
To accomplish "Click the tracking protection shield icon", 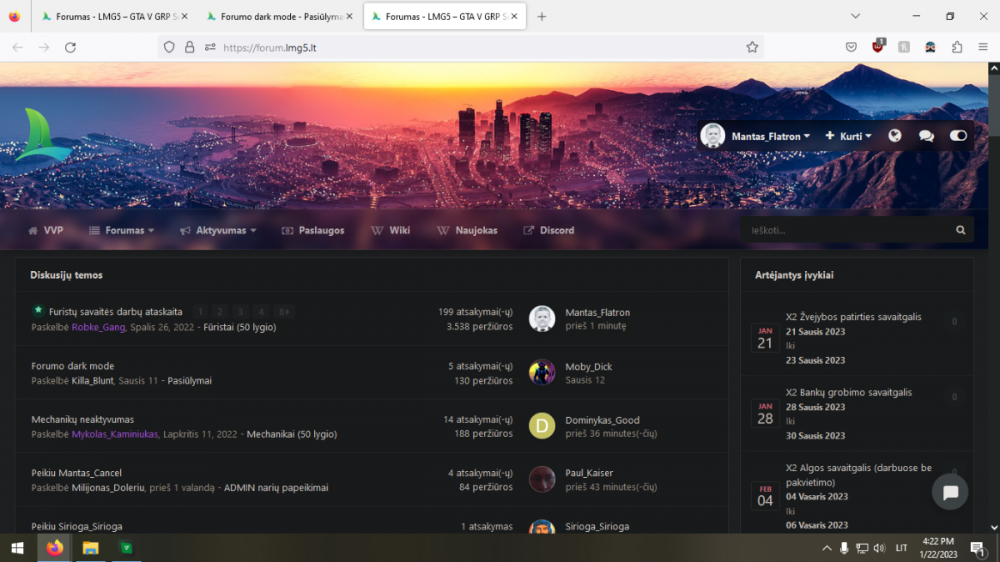I will click(x=169, y=47).
